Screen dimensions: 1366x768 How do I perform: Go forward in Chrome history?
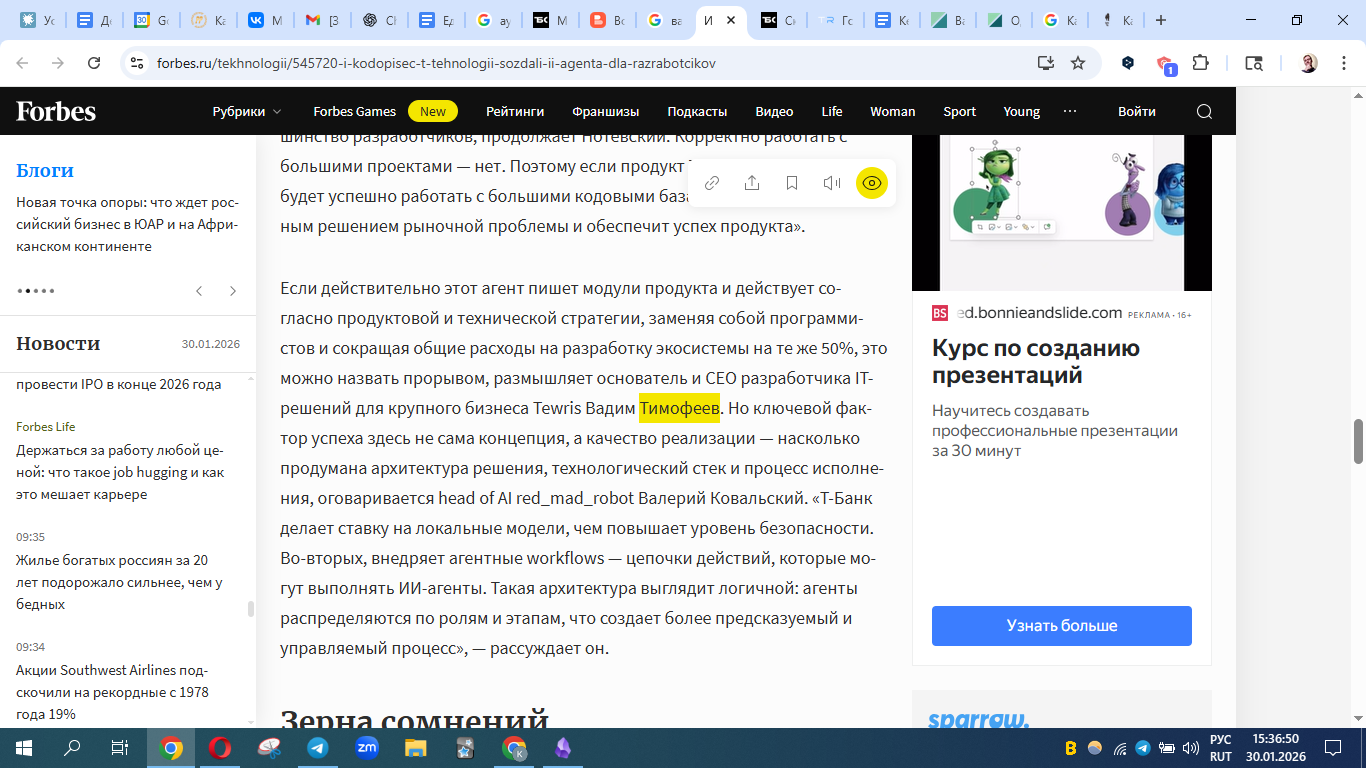58,63
